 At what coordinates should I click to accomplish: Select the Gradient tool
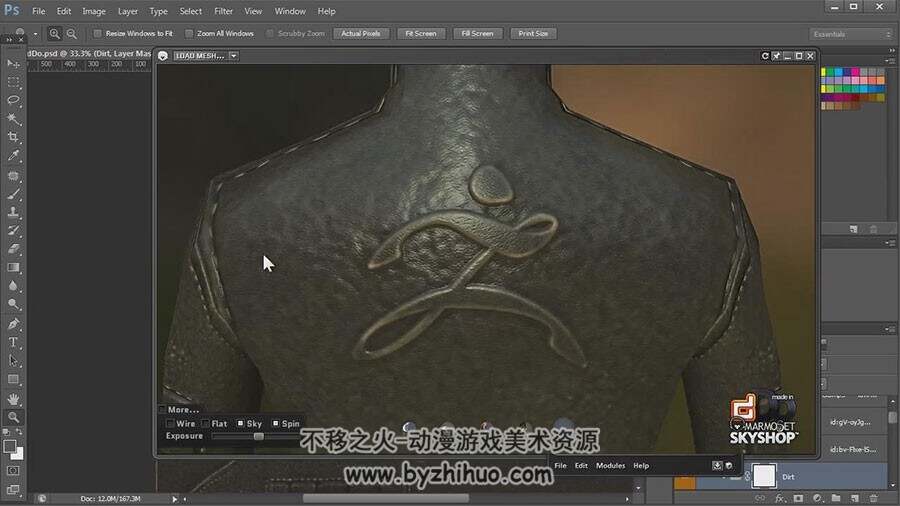[13, 267]
